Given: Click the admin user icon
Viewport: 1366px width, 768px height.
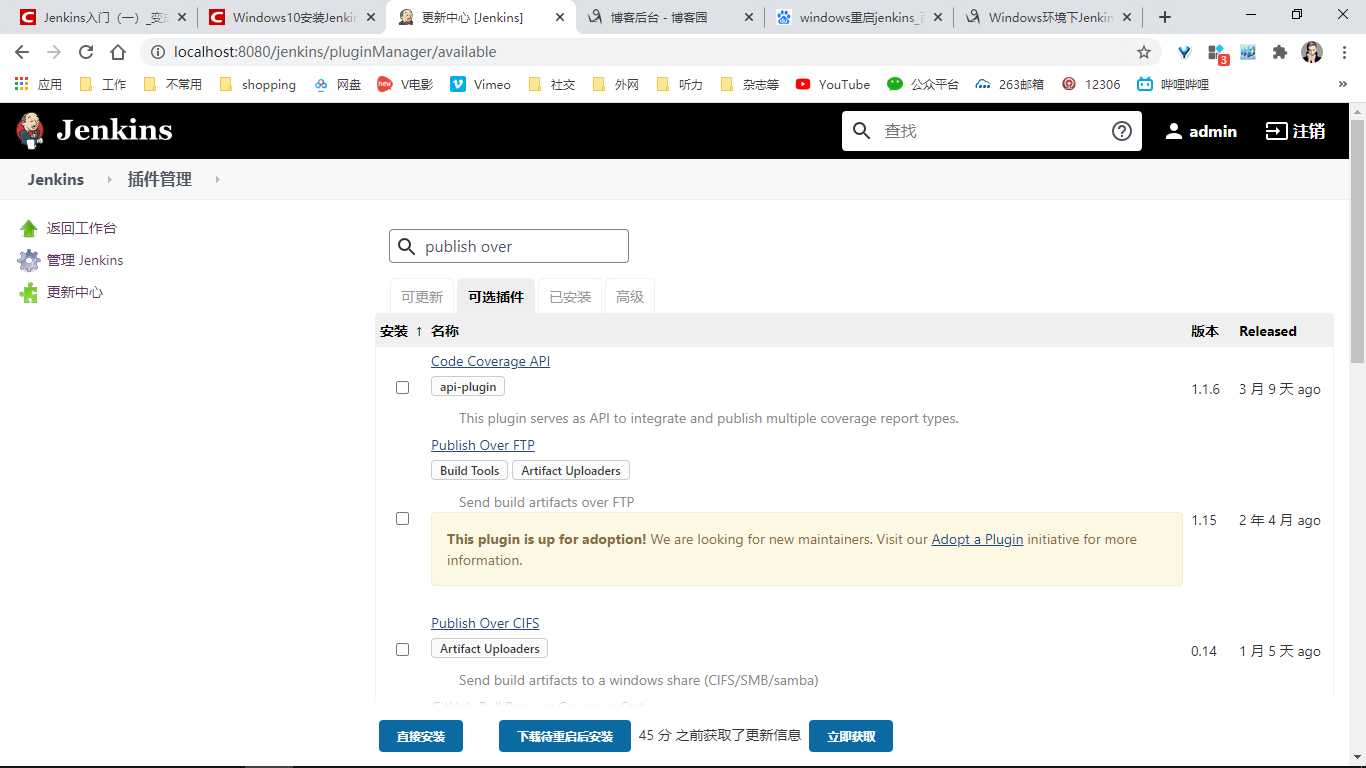Looking at the screenshot, I should 1174,131.
